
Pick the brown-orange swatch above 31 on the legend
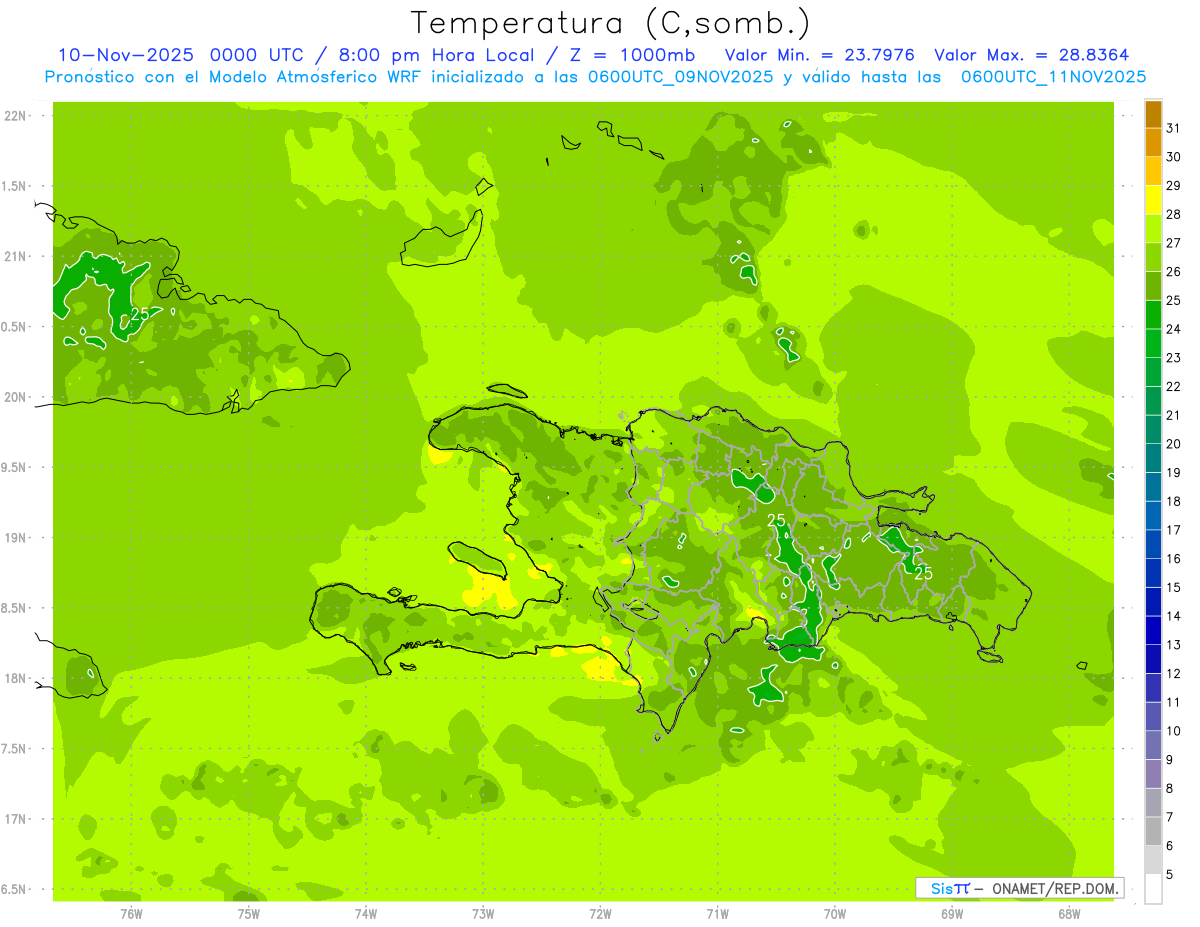point(1153,114)
